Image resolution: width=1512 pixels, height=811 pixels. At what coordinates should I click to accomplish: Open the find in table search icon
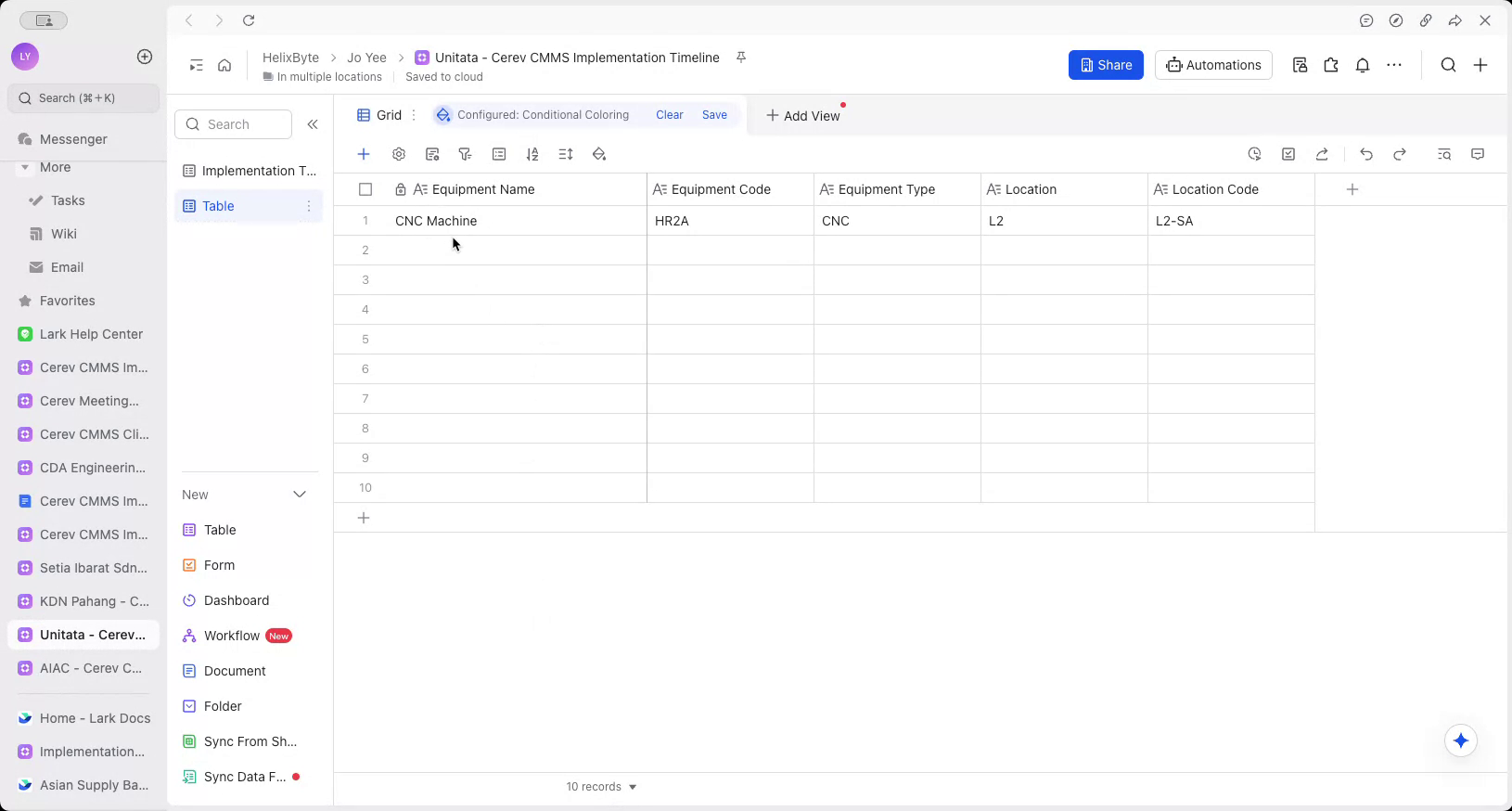point(1444,154)
